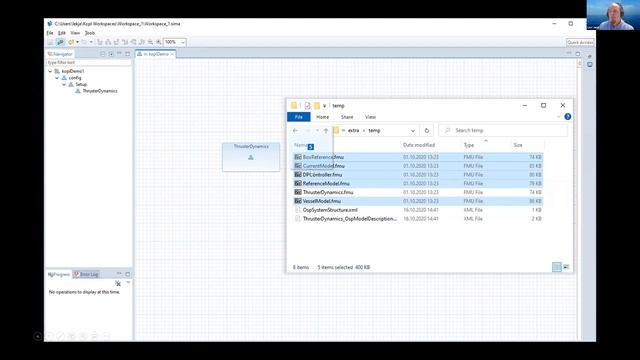Open Home tab in Explorer ribbon
This screenshot has height=360, width=640.
click(x=322, y=117)
